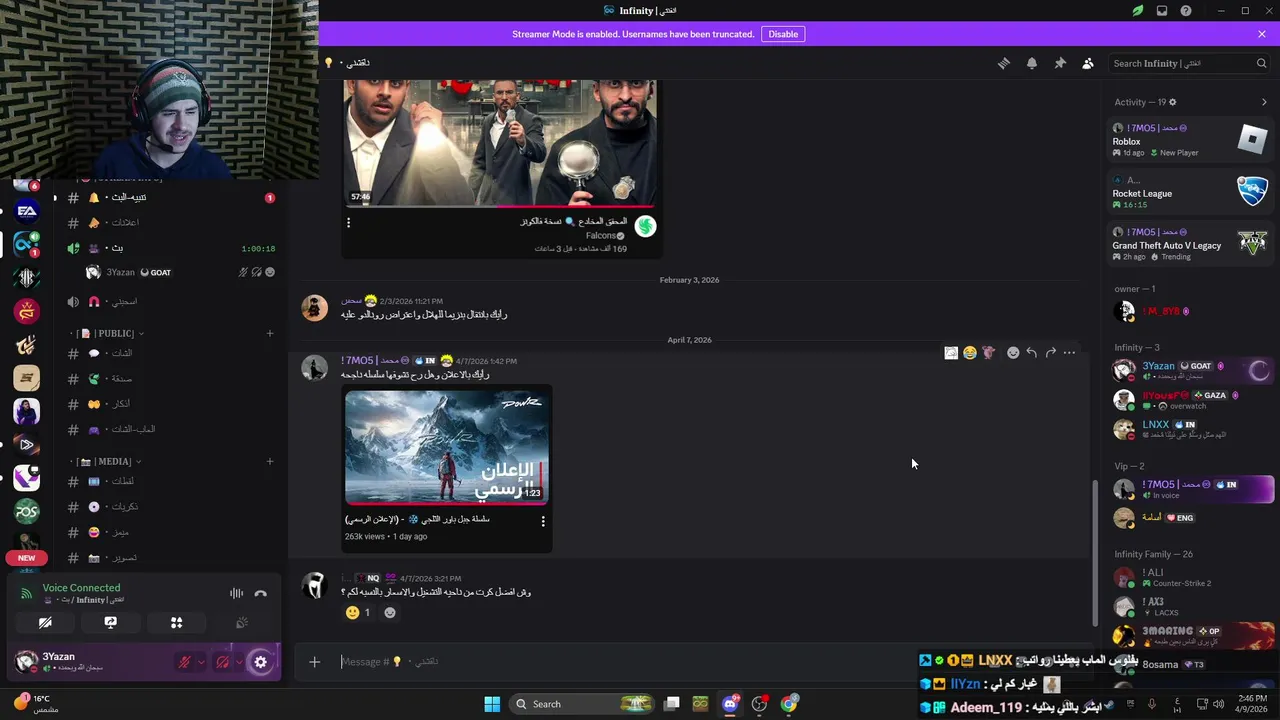Click the Search Infinity field
The image size is (1280, 720).
pos(1190,63)
